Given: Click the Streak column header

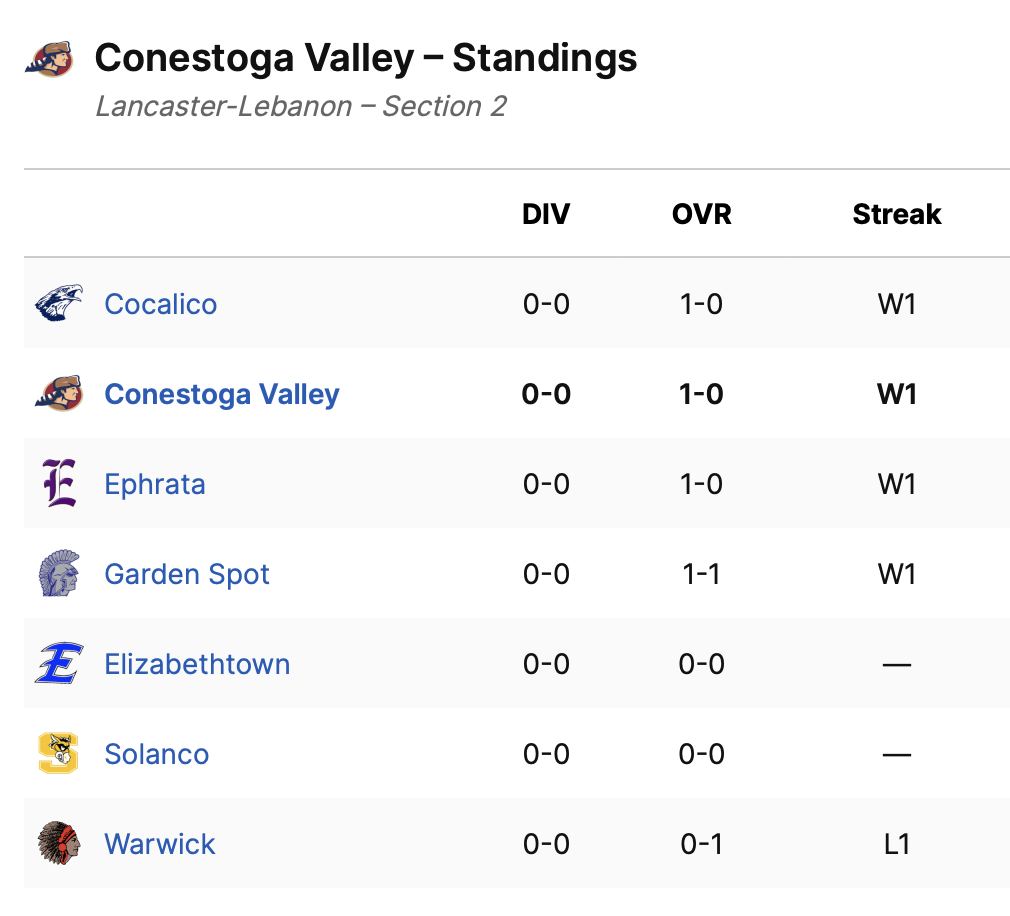Looking at the screenshot, I should click(897, 214).
